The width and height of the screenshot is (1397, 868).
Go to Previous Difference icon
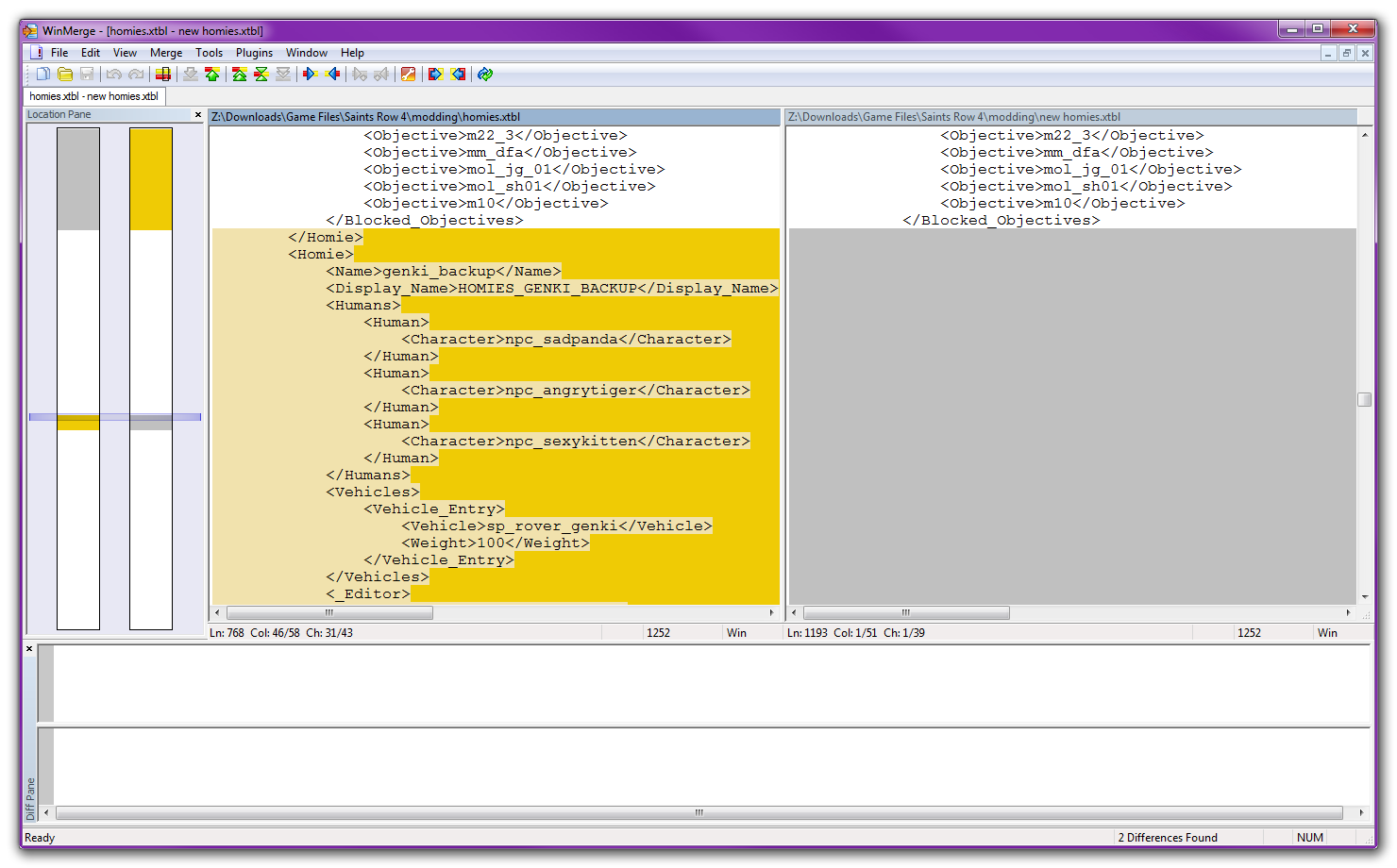[x=212, y=74]
